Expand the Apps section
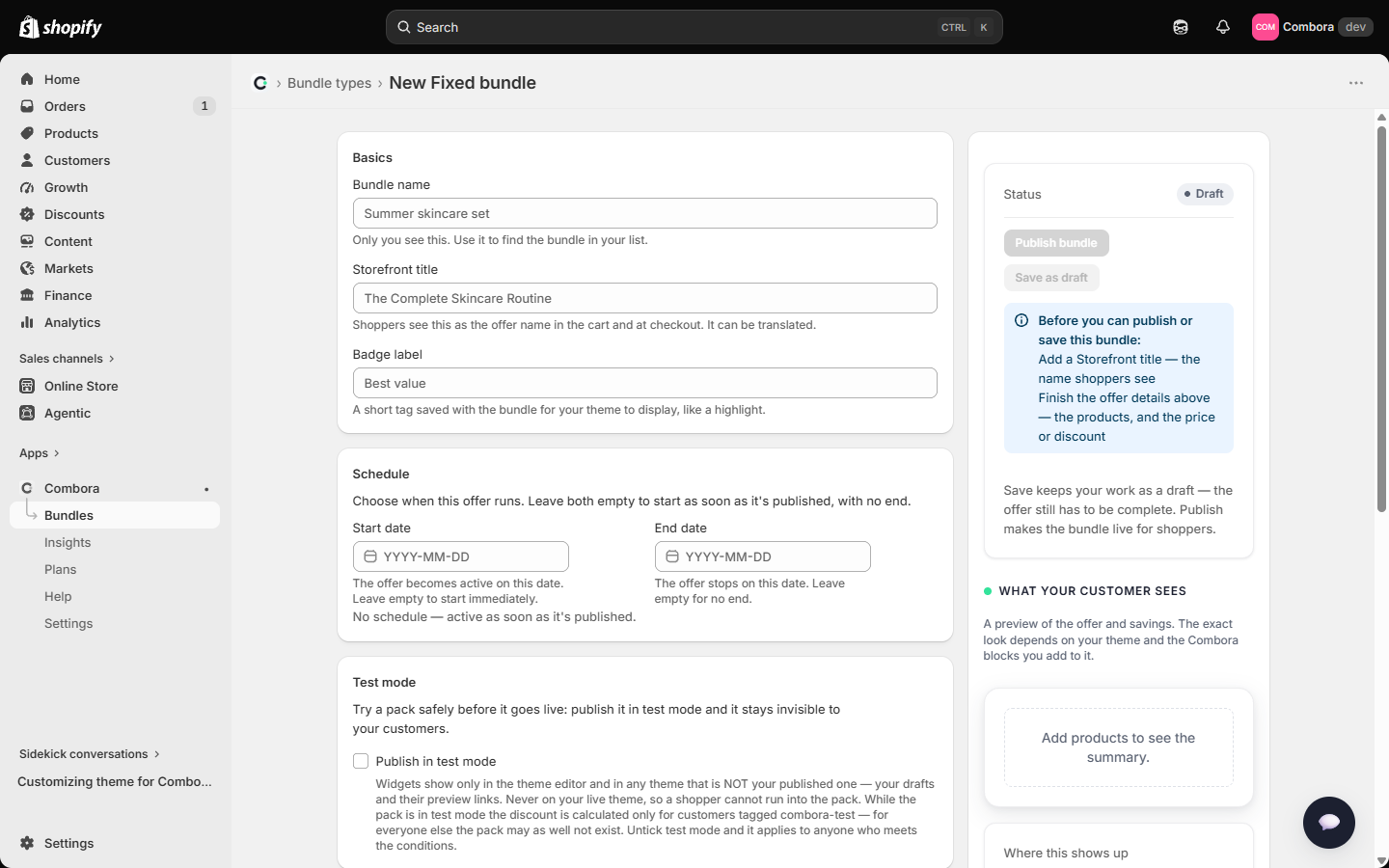Image resolution: width=1389 pixels, height=868 pixels. 40,453
